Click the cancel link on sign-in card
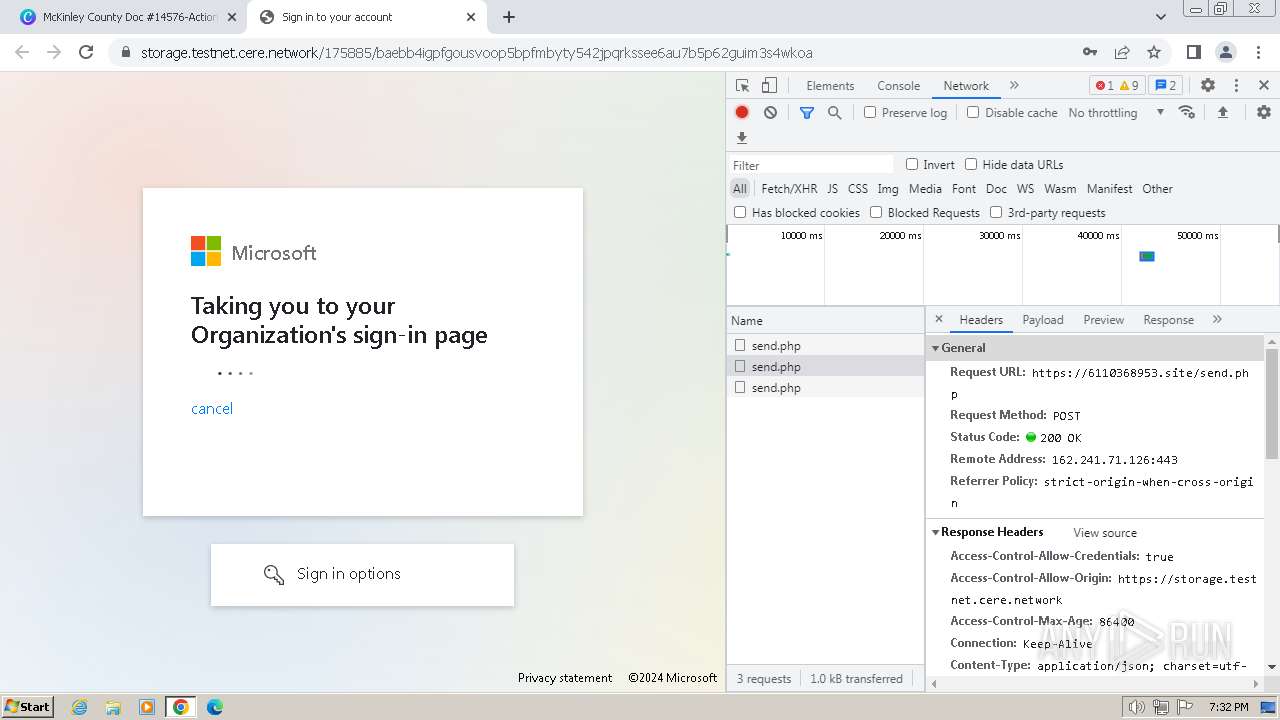 click(x=212, y=408)
